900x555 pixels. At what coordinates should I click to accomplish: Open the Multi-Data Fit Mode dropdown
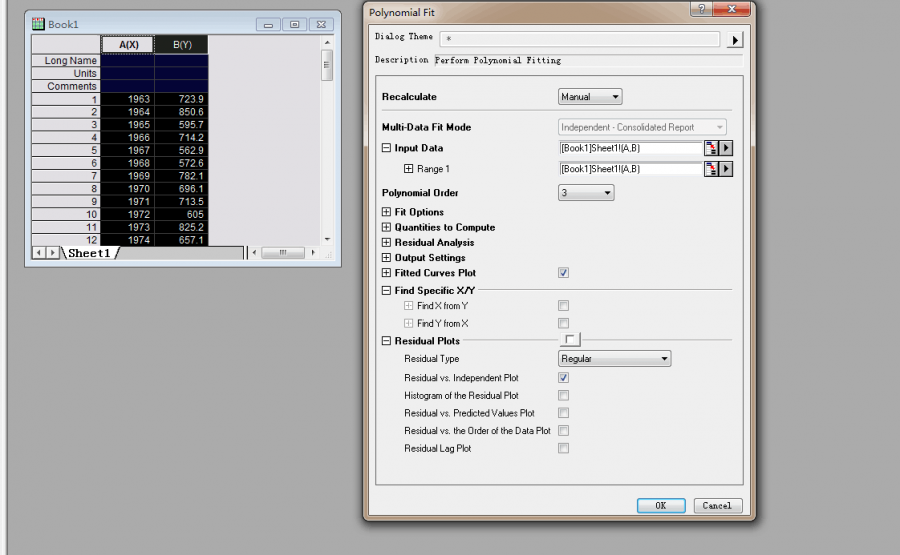pyautogui.click(x=642, y=127)
